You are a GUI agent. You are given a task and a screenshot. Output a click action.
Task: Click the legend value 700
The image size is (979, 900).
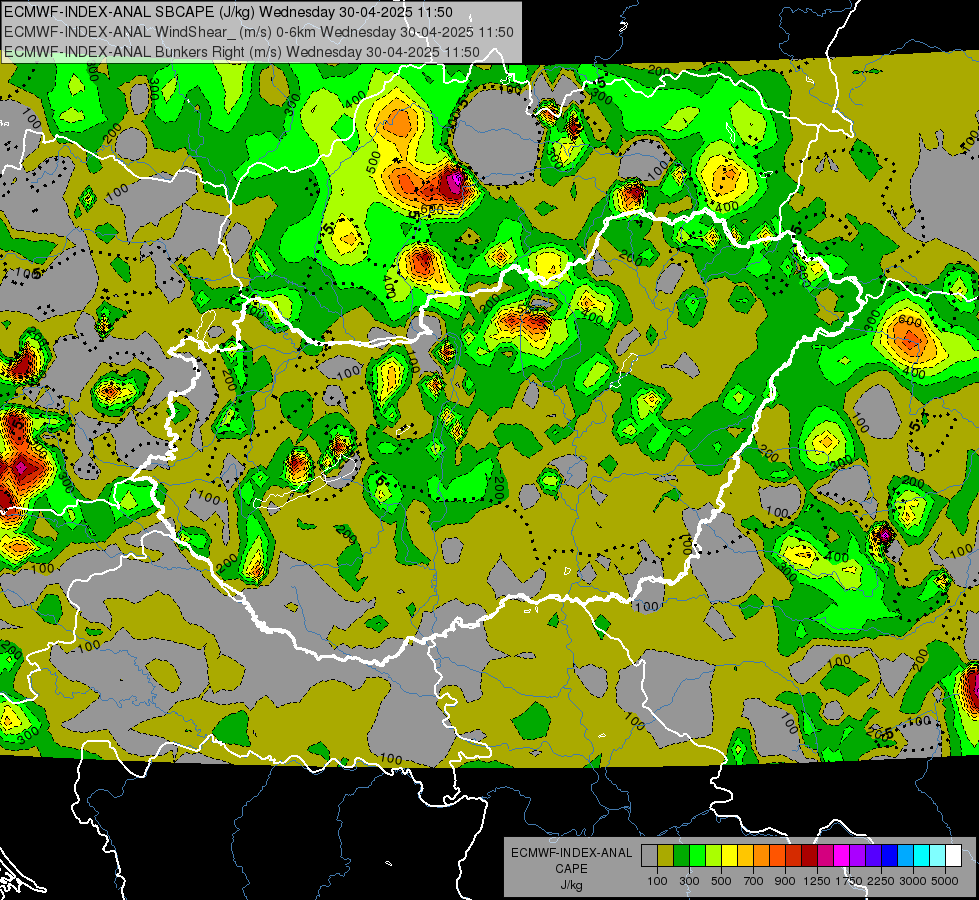(754, 881)
